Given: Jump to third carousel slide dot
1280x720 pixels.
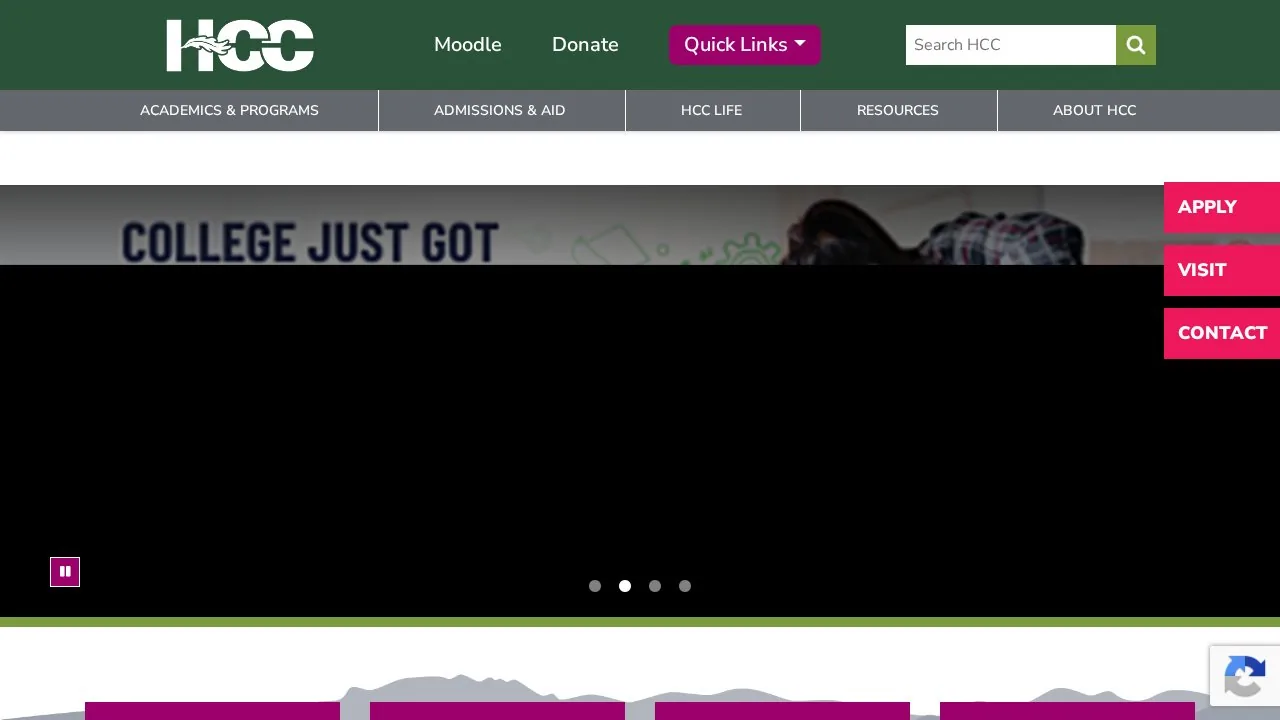Looking at the screenshot, I should point(655,586).
